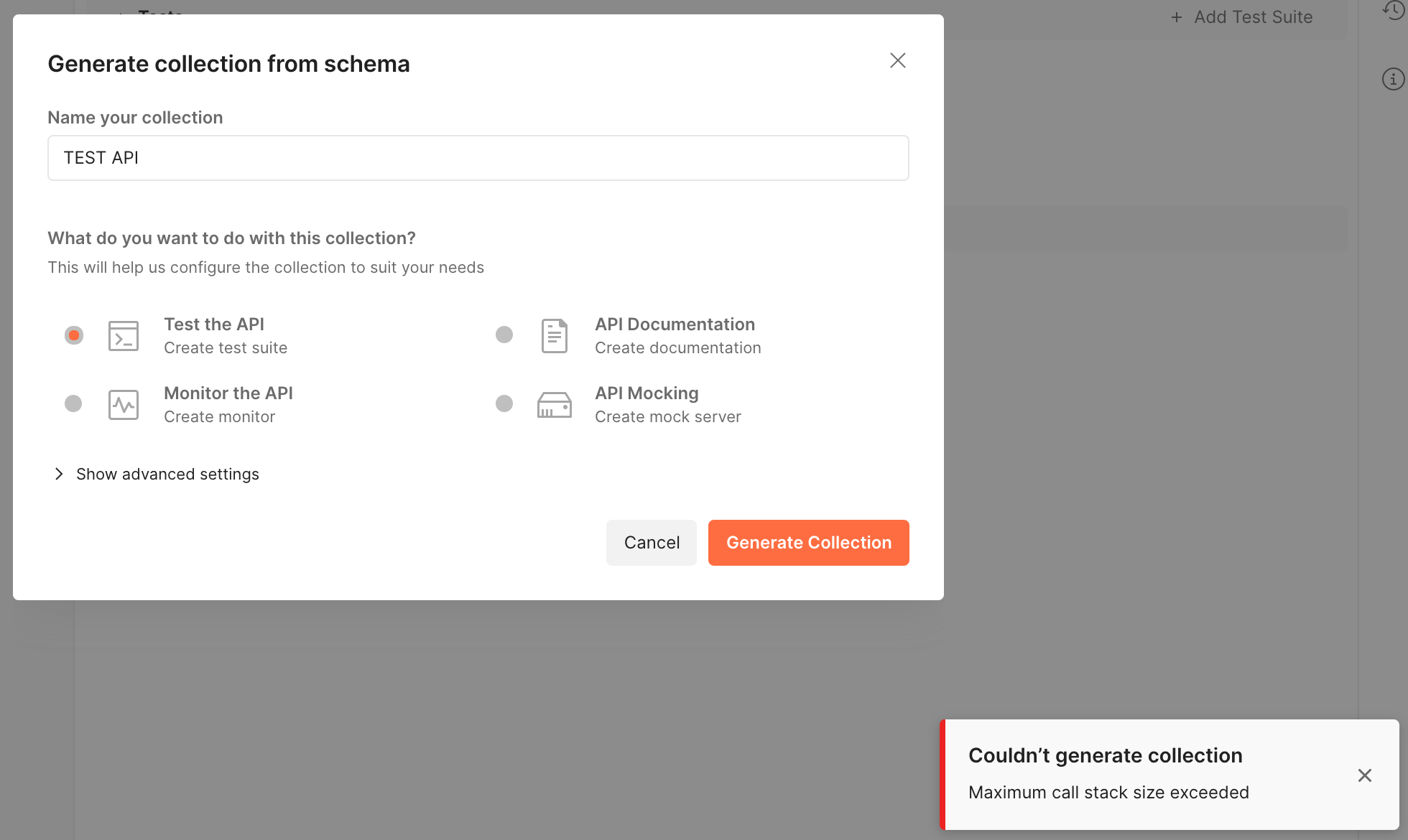Select the Monitor the API radio option
Screen dimensions: 1408x840
click(73, 403)
